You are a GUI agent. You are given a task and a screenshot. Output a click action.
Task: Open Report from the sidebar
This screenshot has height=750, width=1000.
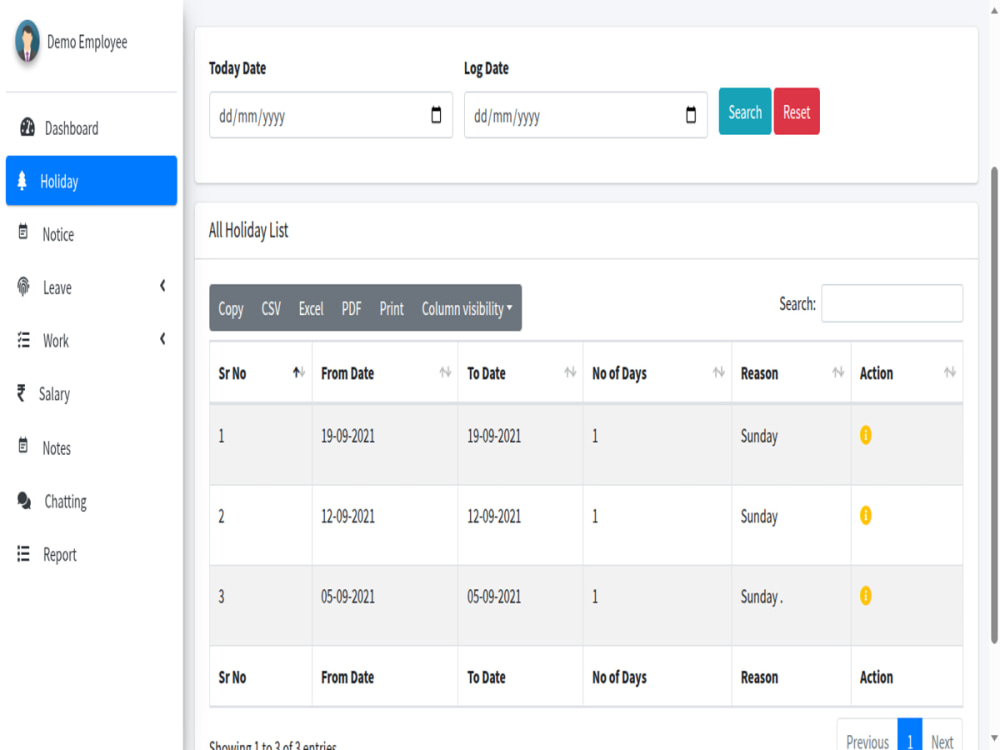pyautogui.click(x=91, y=554)
